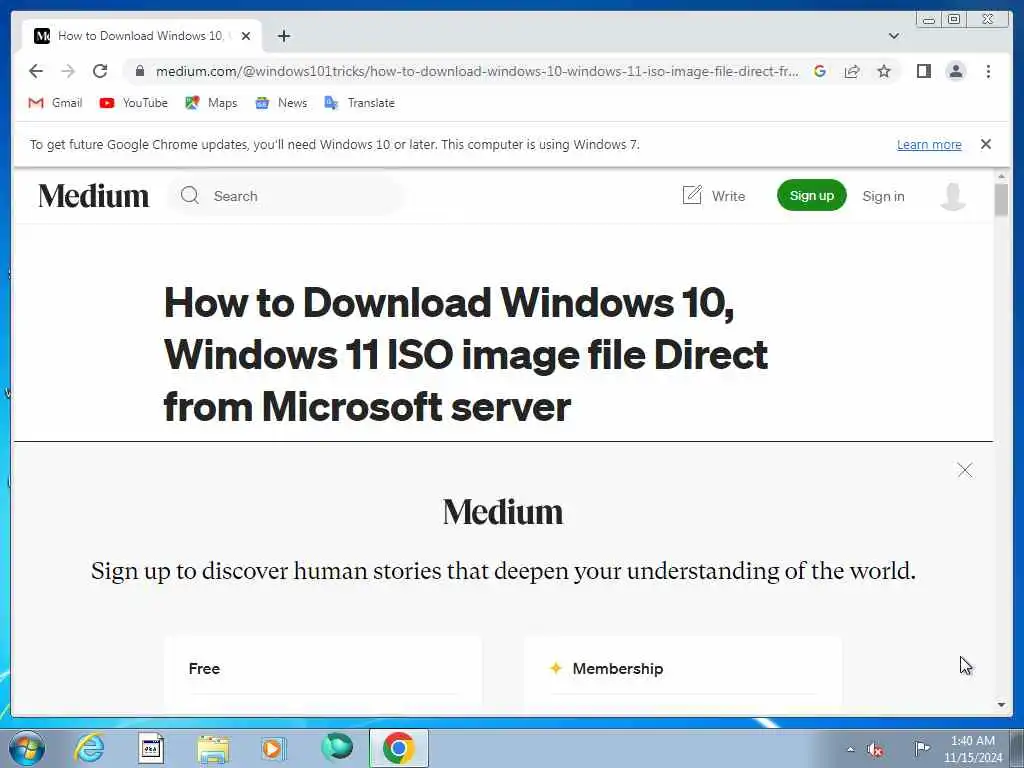
Task: Click the Chrome icon in taskbar
Action: coord(398,748)
